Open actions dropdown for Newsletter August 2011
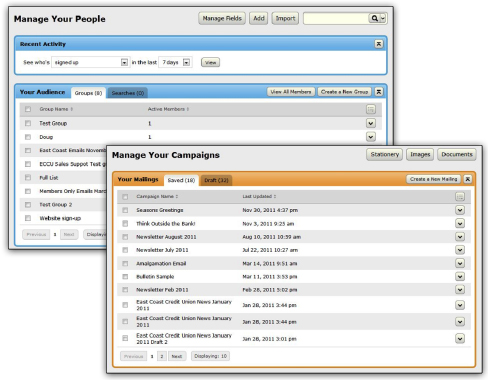 (460, 237)
